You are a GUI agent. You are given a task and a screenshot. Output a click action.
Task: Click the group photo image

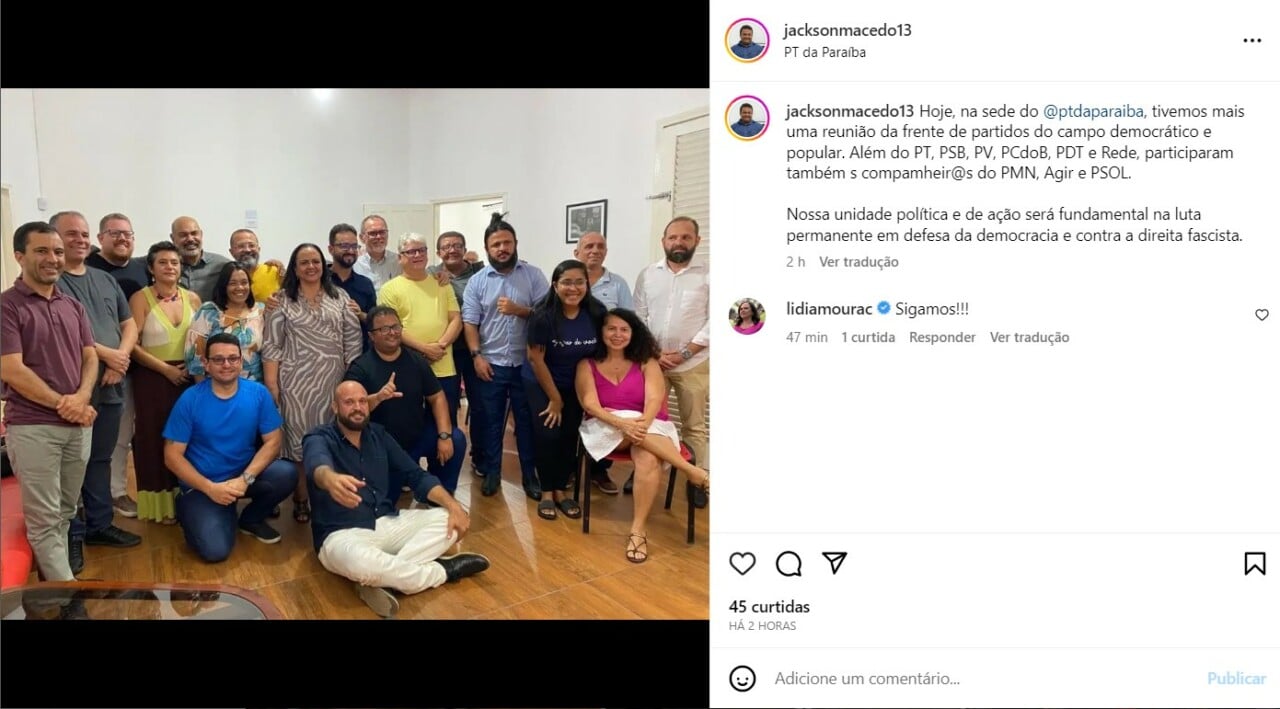point(355,354)
